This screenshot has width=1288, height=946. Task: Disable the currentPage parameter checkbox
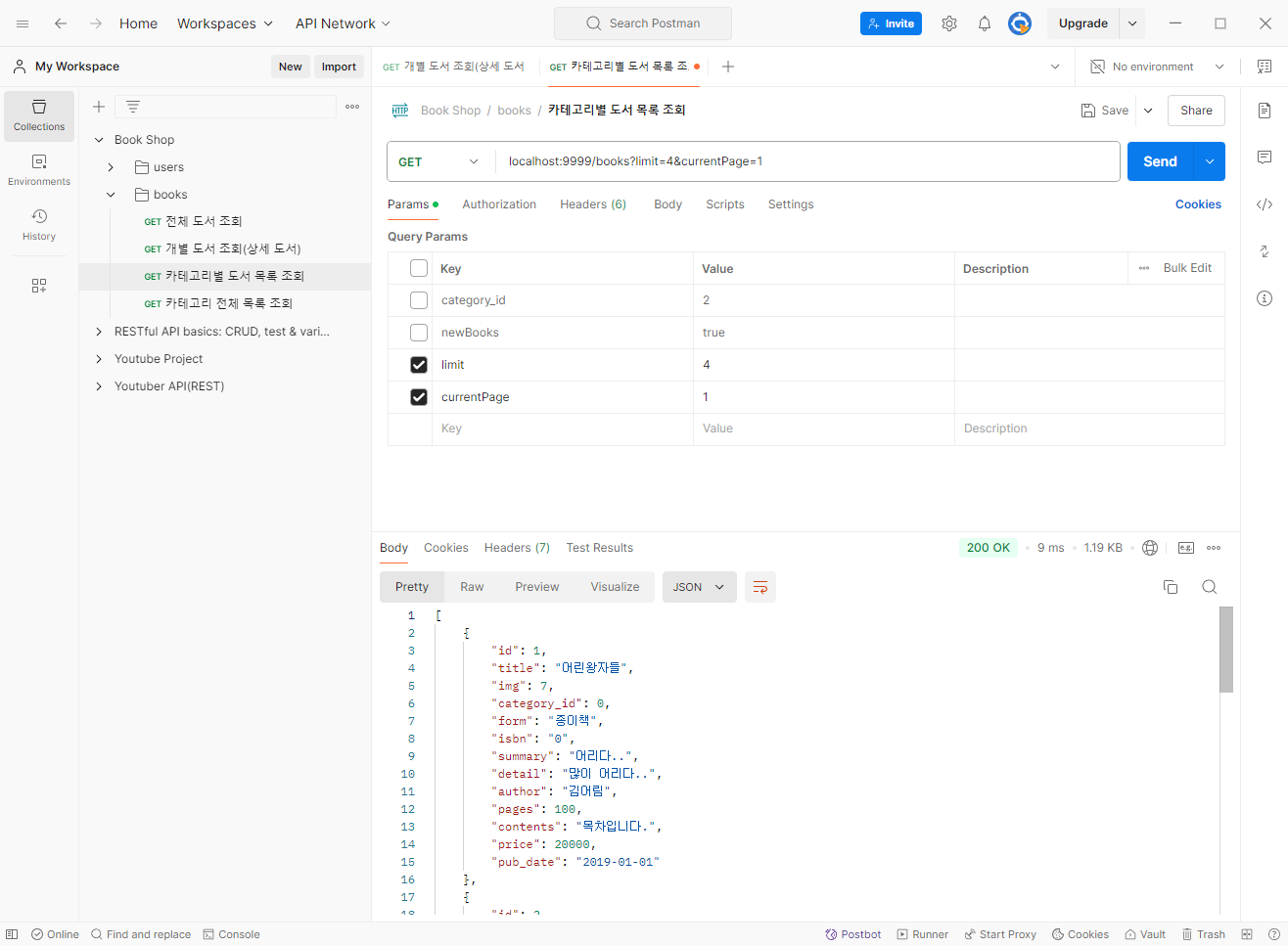click(419, 397)
